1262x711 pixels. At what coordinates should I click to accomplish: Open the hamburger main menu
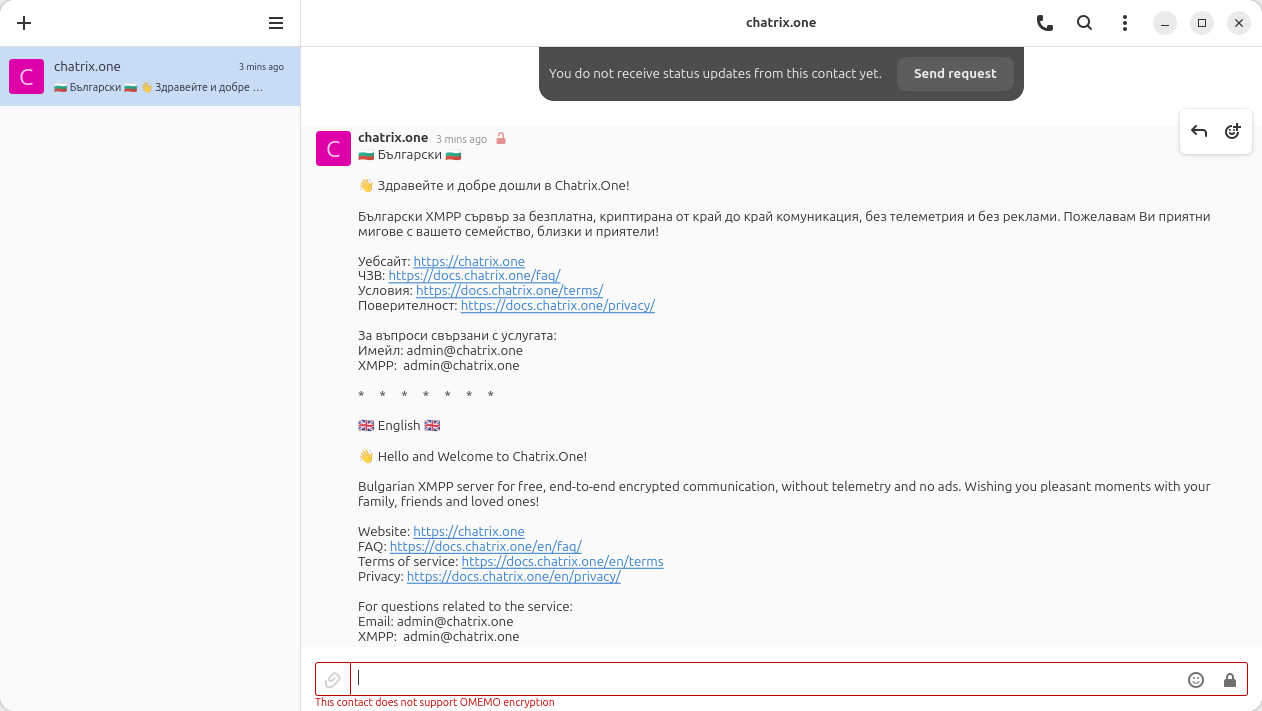click(276, 23)
